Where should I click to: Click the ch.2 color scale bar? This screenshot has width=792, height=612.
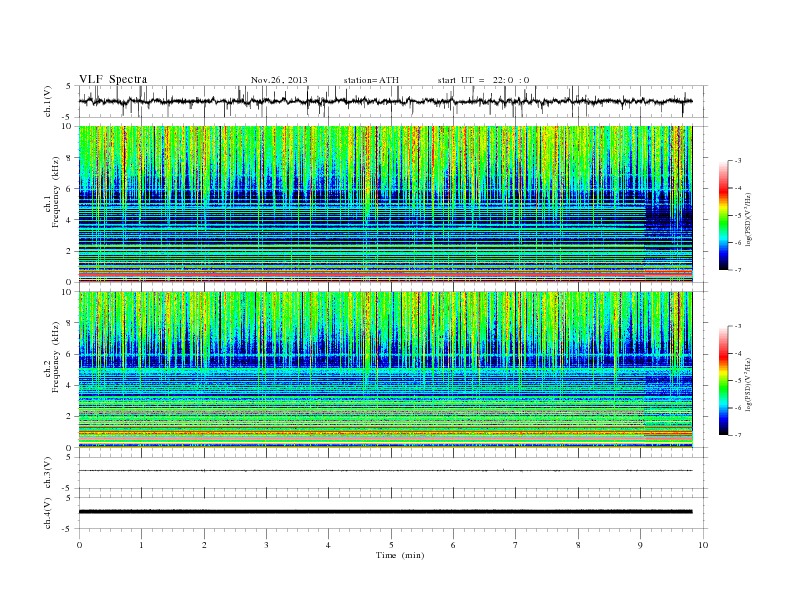pos(724,381)
